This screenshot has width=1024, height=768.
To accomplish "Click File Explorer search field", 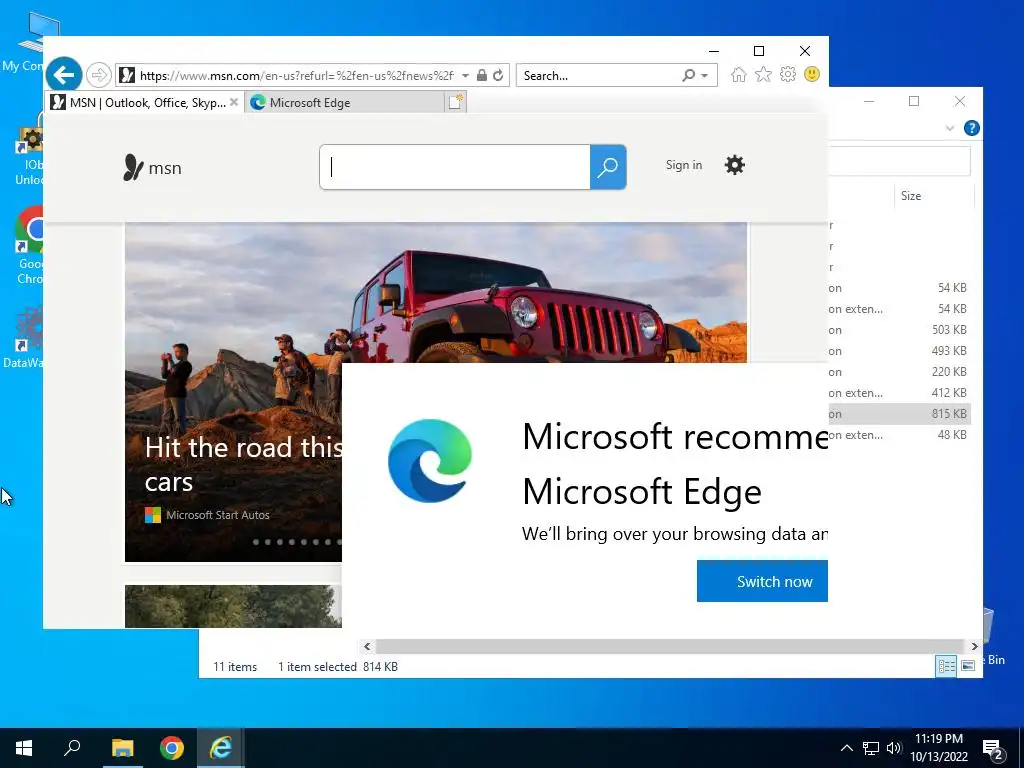I will click(899, 161).
